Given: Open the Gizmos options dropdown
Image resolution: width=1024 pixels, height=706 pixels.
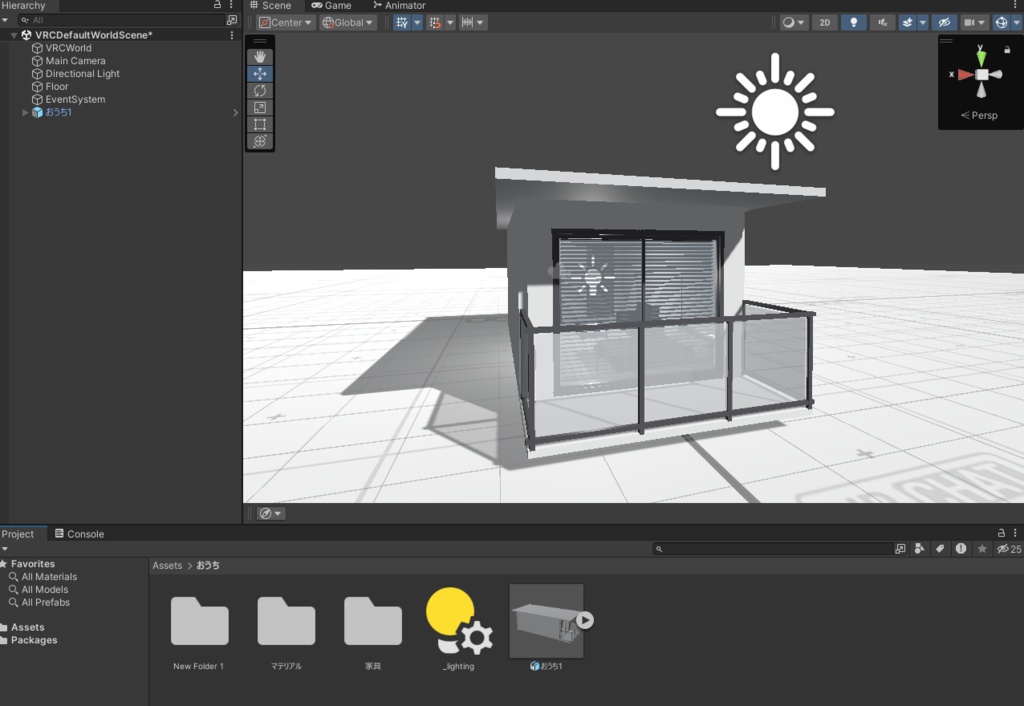Looking at the screenshot, I should [x=1017, y=22].
